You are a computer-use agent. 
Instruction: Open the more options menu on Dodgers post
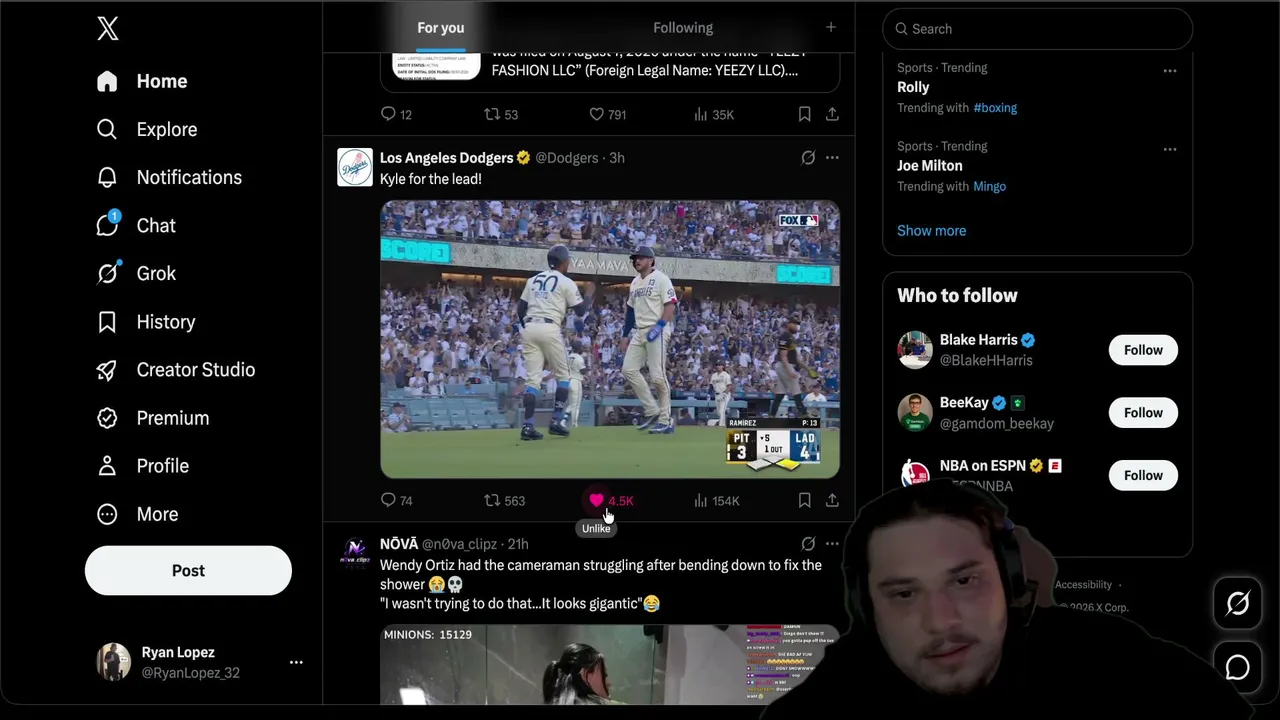832,158
